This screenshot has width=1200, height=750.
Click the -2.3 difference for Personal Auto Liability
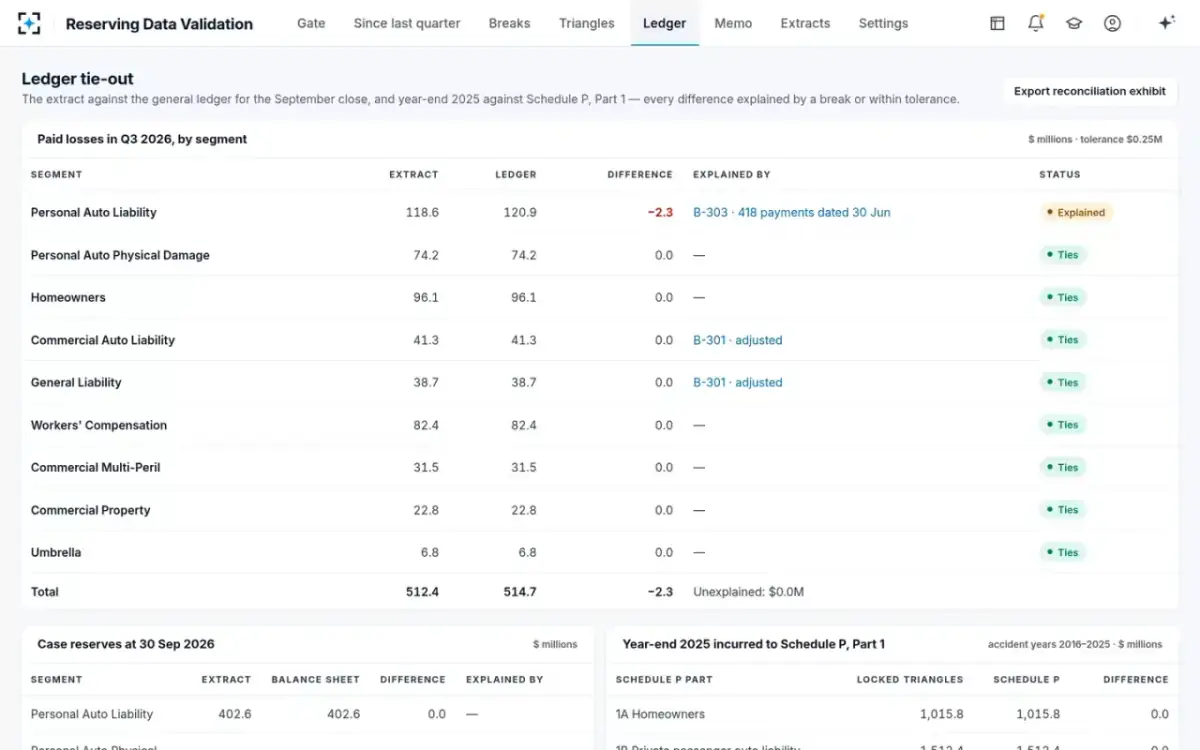click(x=660, y=213)
